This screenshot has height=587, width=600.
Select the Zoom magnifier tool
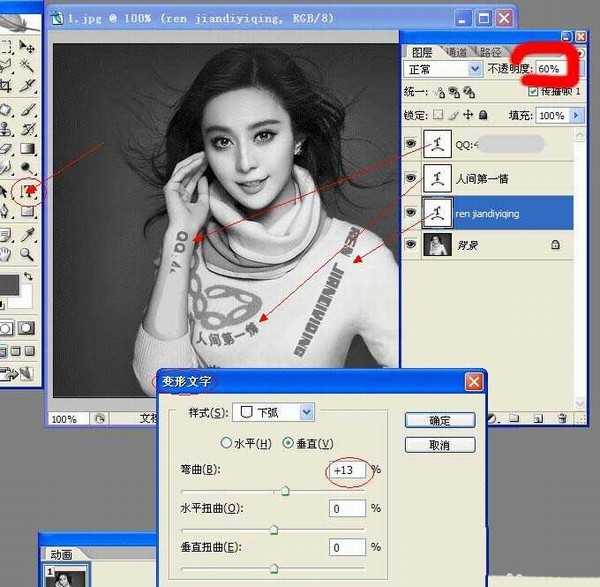click(28, 254)
